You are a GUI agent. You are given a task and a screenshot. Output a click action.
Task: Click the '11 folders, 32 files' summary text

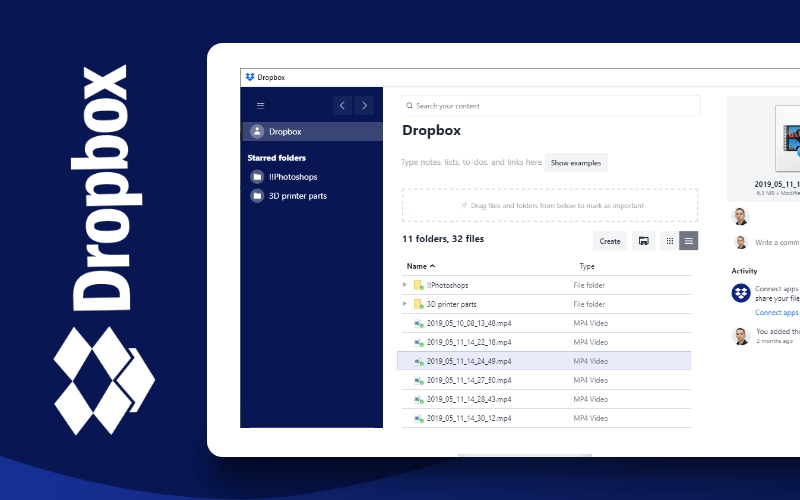click(443, 239)
